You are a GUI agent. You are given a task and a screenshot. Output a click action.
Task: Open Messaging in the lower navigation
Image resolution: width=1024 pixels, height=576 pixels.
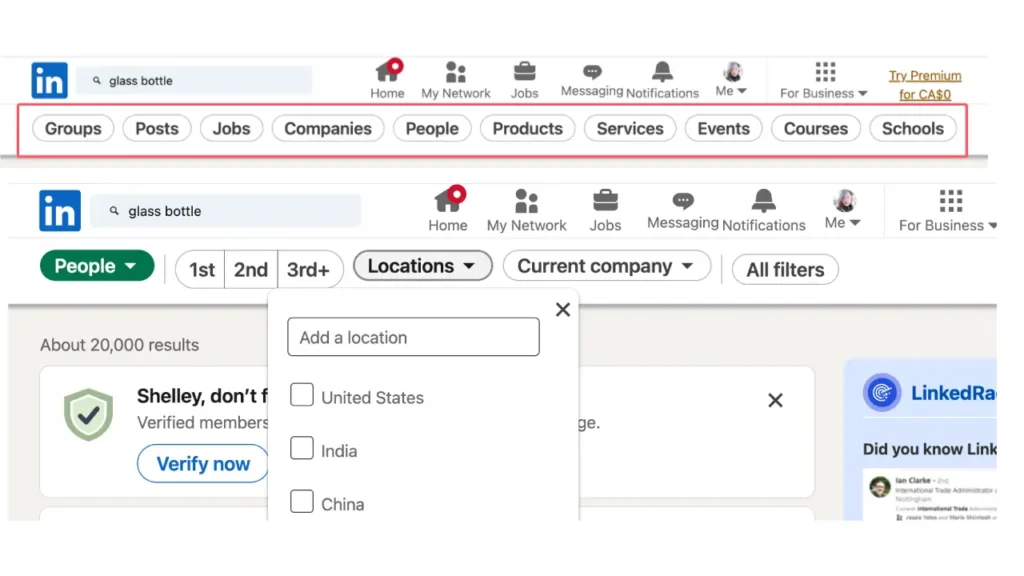tap(682, 210)
